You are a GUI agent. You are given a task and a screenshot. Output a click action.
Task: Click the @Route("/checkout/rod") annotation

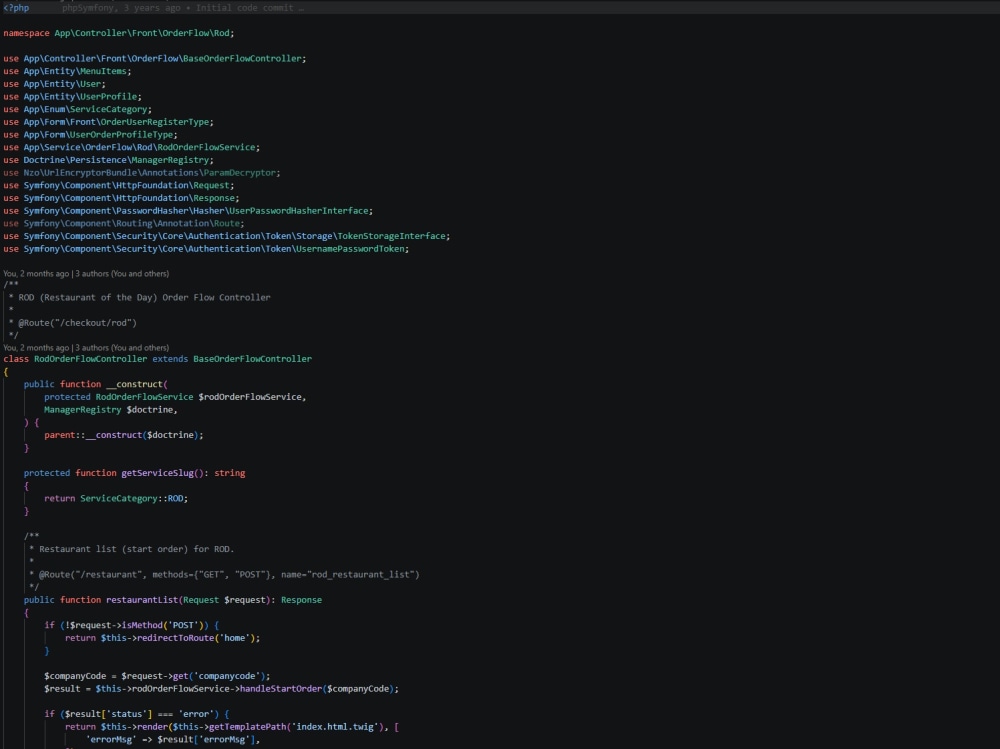coord(77,323)
